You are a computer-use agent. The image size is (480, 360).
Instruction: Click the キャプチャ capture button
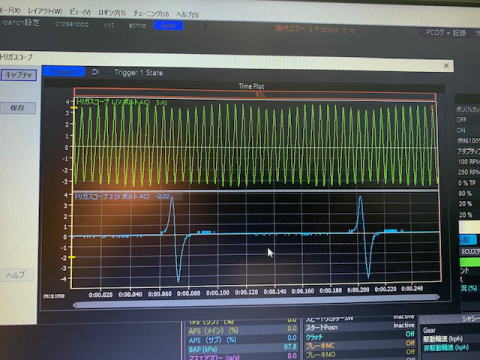point(19,75)
